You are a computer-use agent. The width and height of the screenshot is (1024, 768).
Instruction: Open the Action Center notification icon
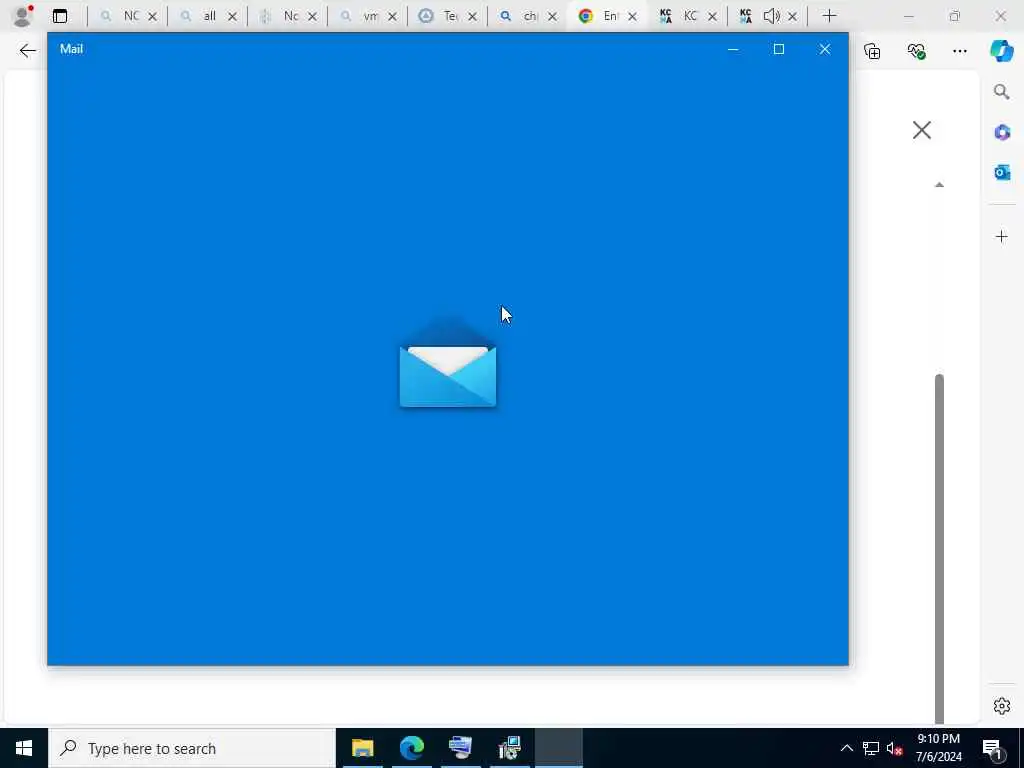994,749
